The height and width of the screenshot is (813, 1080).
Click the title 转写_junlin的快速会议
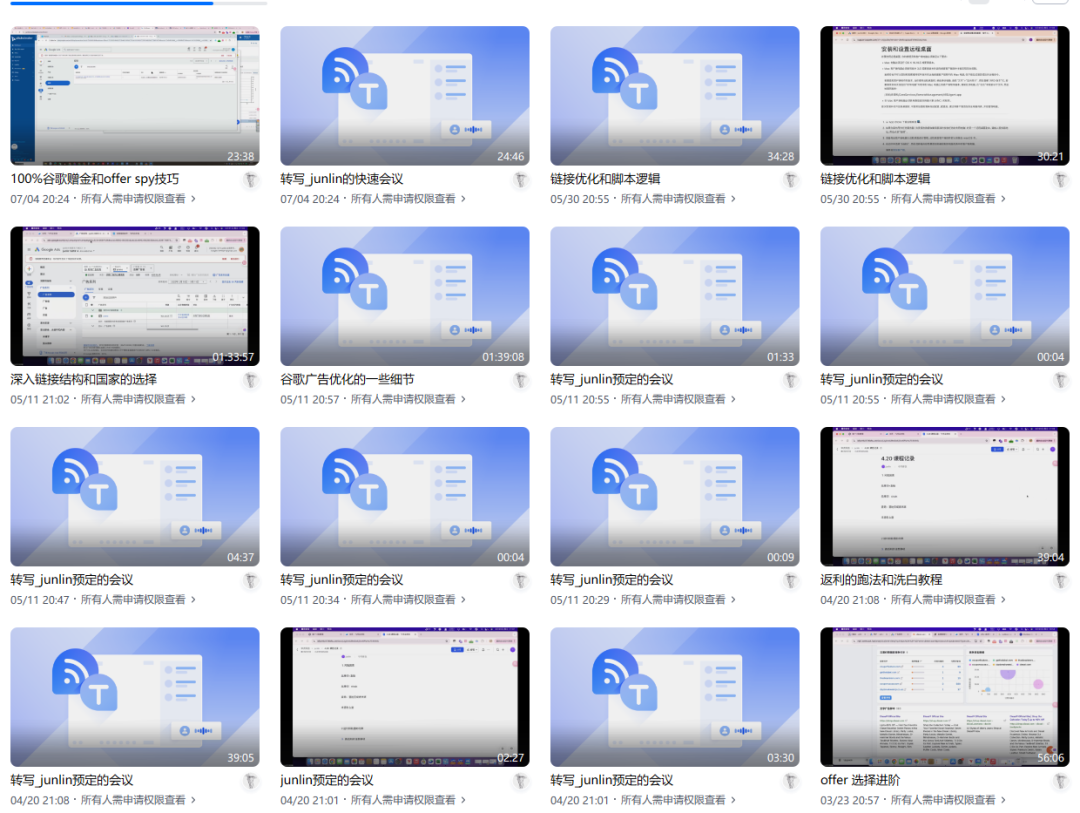pyautogui.click(x=342, y=179)
